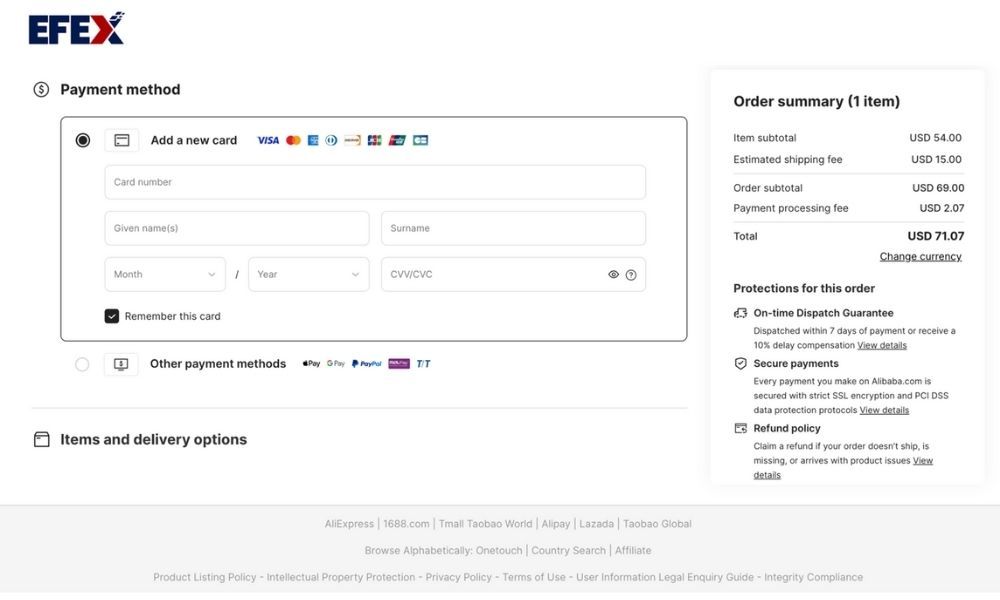Viewport: 1000px width, 600px height.
Task: Click the Visa logo
Action: point(268,140)
